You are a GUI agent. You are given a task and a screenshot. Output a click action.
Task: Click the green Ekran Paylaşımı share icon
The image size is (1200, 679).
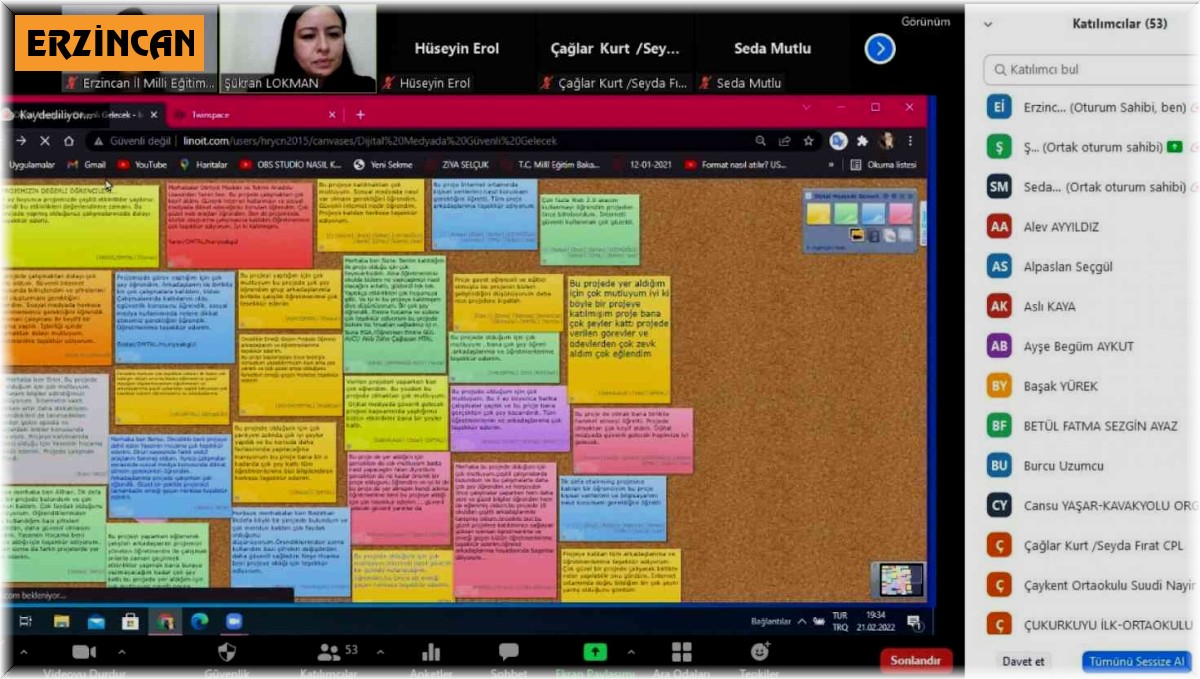click(595, 652)
